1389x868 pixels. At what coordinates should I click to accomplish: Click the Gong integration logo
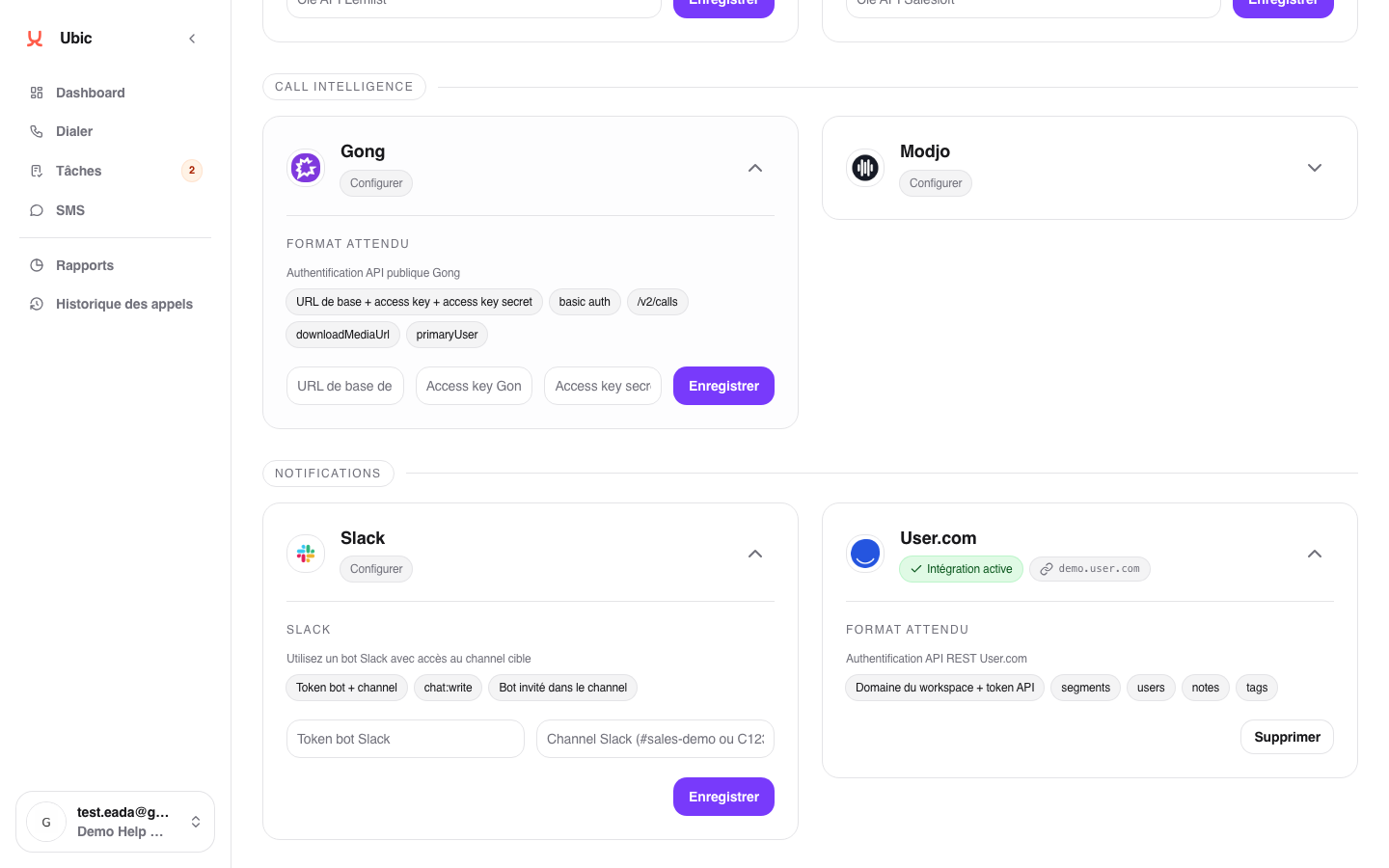pos(306,168)
